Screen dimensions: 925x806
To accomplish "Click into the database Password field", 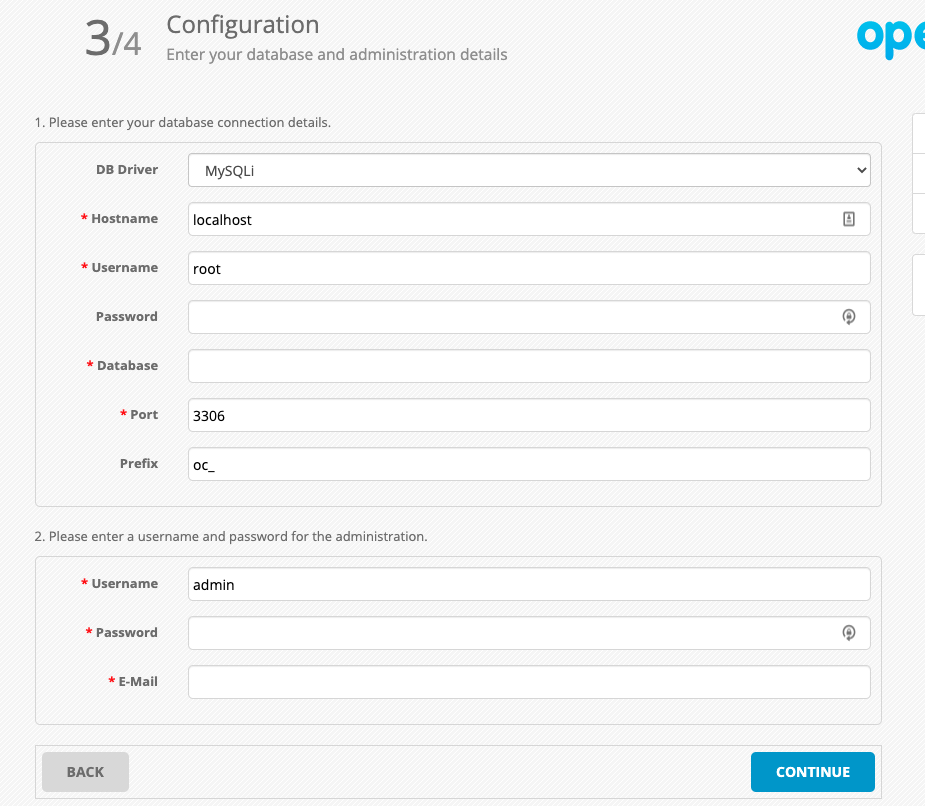I will (510, 317).
